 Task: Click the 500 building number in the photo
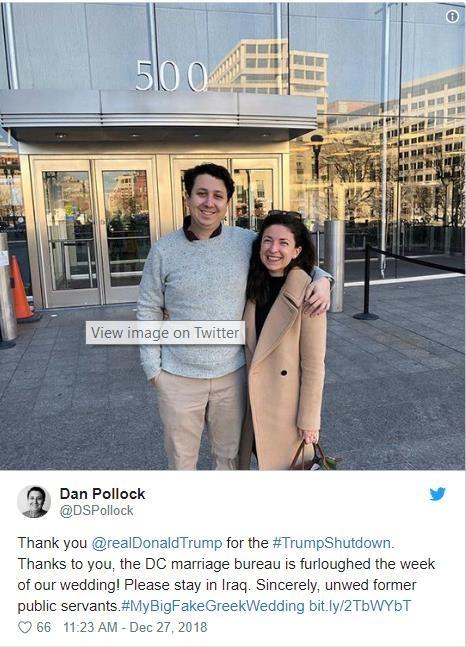pyautogui.click(x=171, y=76)
